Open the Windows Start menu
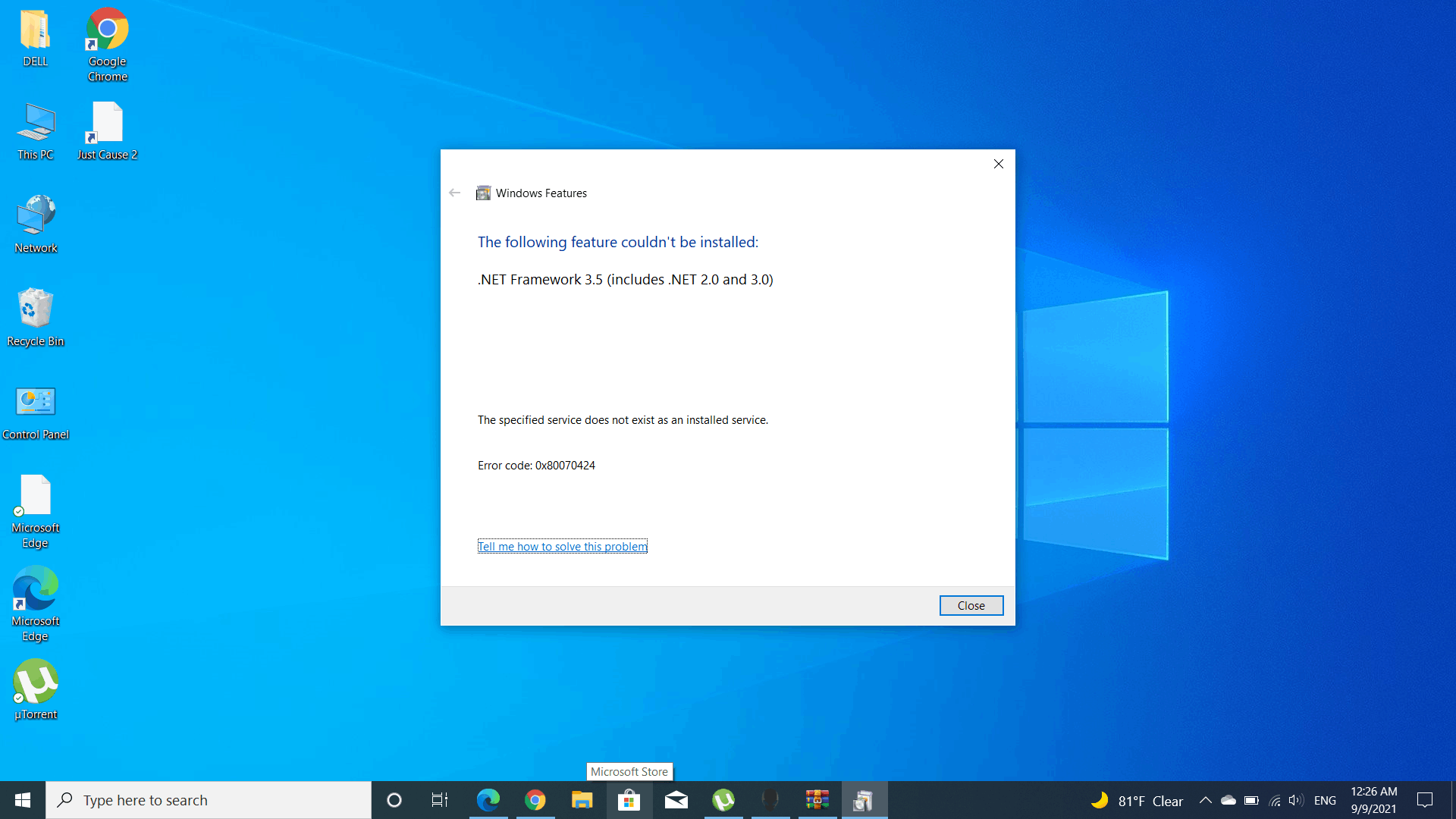Screen dimensions: 1456x819 23,800
